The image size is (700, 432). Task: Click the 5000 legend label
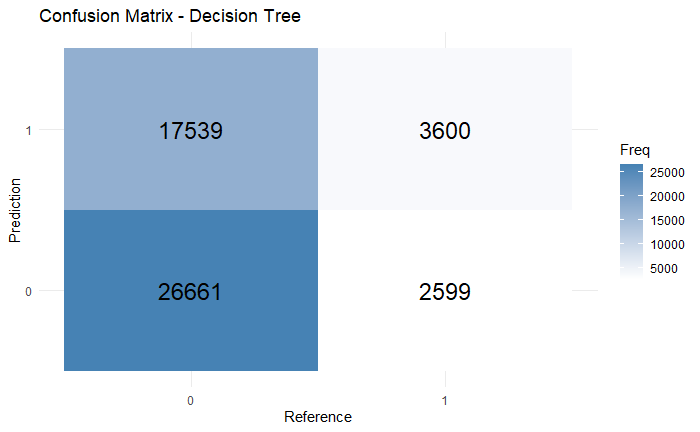(x=666, y=268)
